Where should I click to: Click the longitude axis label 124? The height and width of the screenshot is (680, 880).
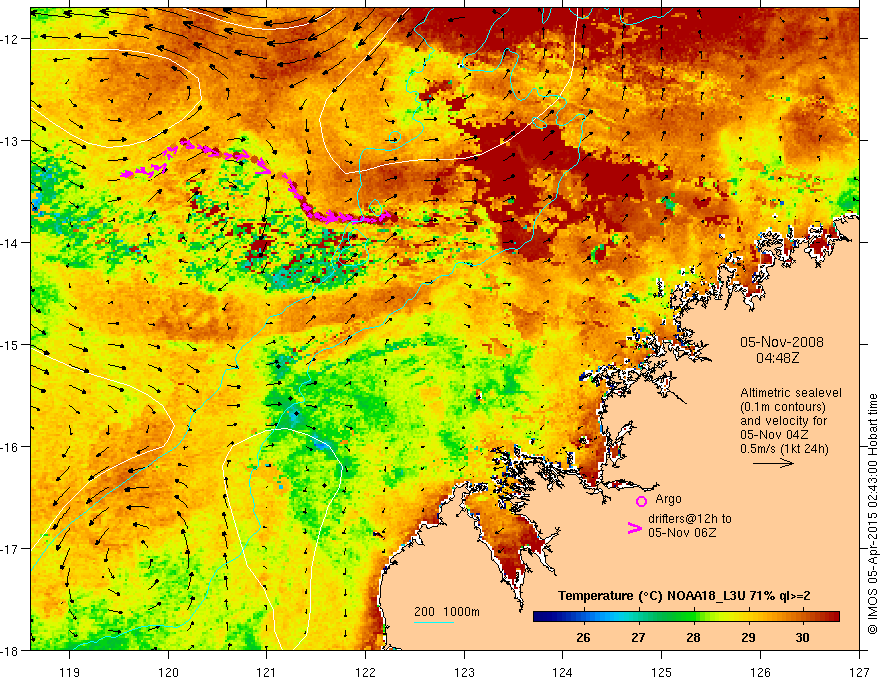563,672
